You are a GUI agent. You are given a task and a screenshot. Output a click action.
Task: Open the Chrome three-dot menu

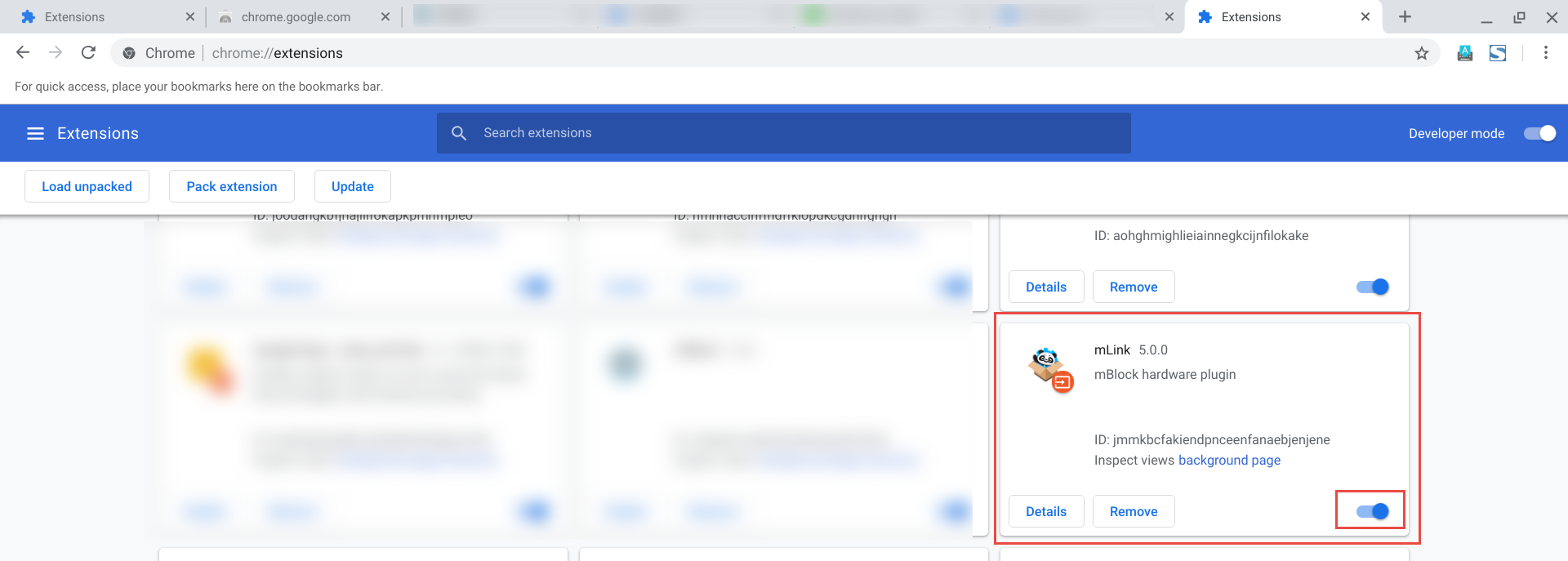(1546, 53)
